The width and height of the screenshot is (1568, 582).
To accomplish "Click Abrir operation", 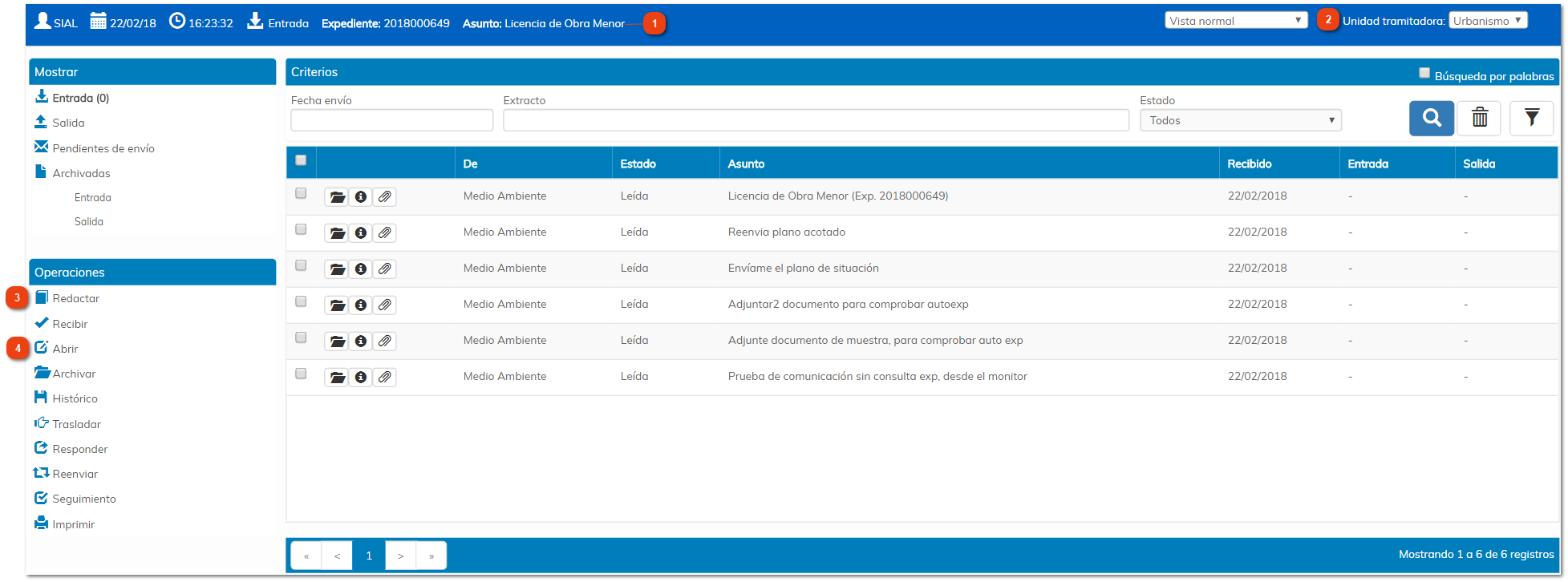I will (57, 349).
